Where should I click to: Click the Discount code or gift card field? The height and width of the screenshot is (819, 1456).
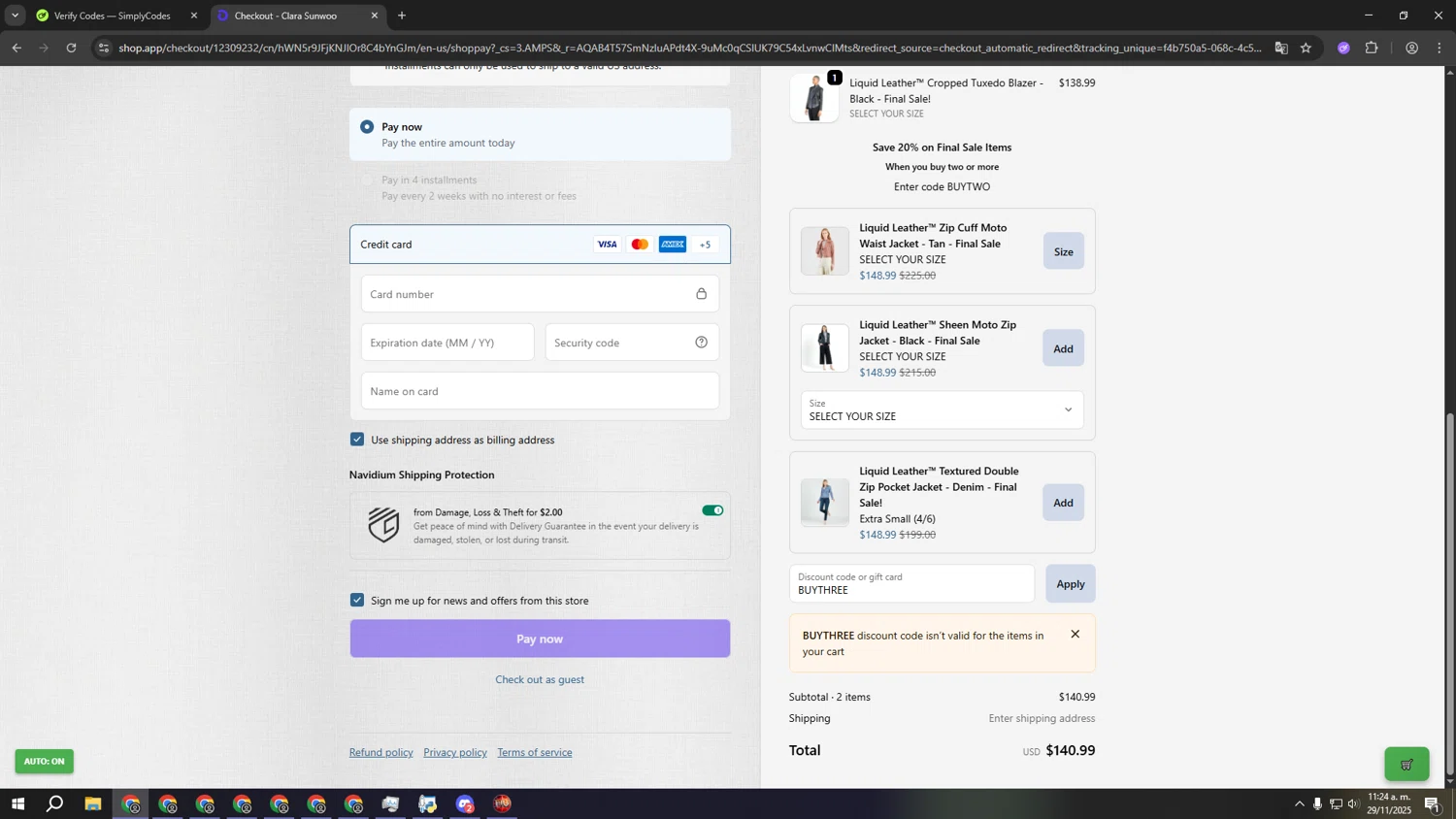click(x=911, y=584)
